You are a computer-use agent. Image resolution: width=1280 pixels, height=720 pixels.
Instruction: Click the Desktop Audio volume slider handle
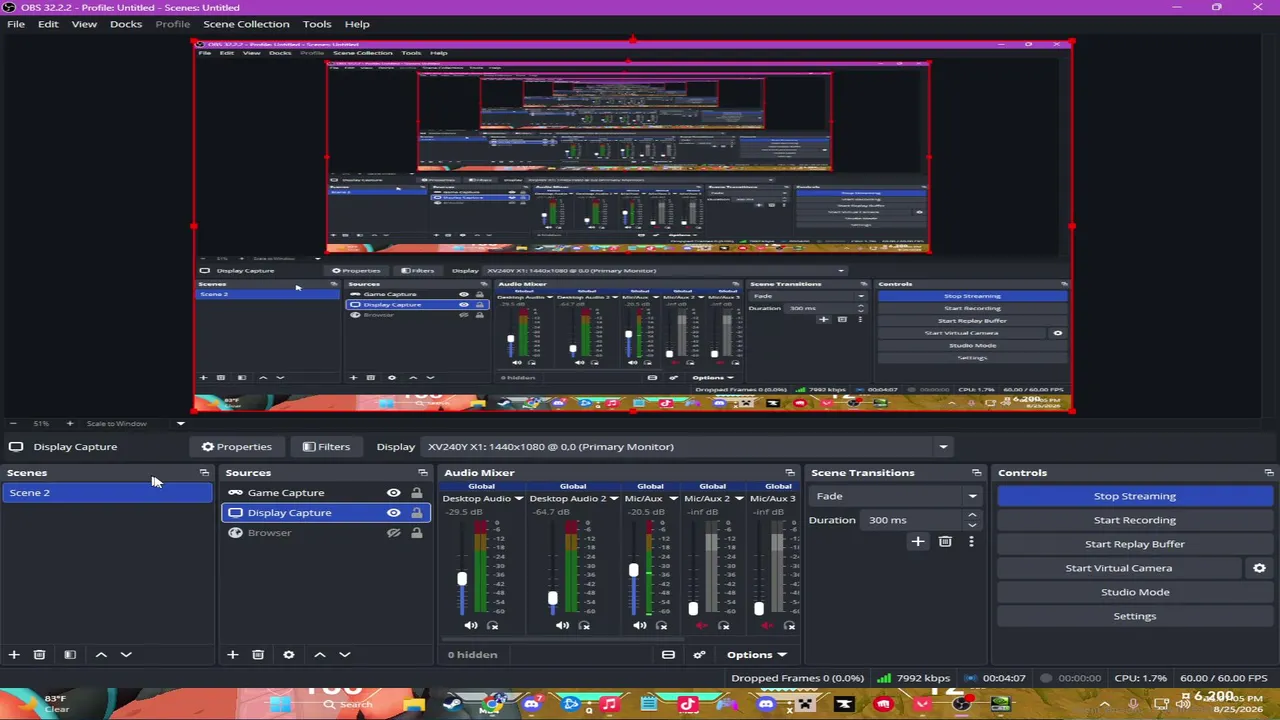pyautogui.click(x=462, y=579)
